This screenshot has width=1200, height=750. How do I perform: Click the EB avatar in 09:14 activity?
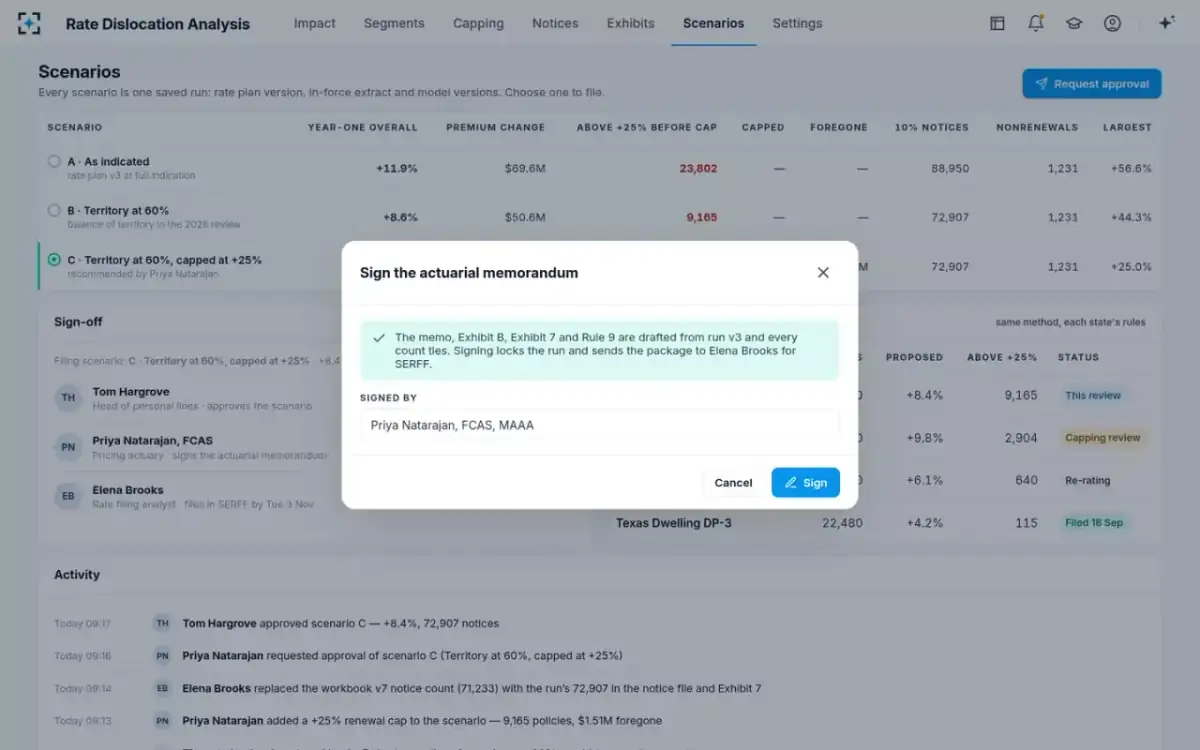(161, 688)
